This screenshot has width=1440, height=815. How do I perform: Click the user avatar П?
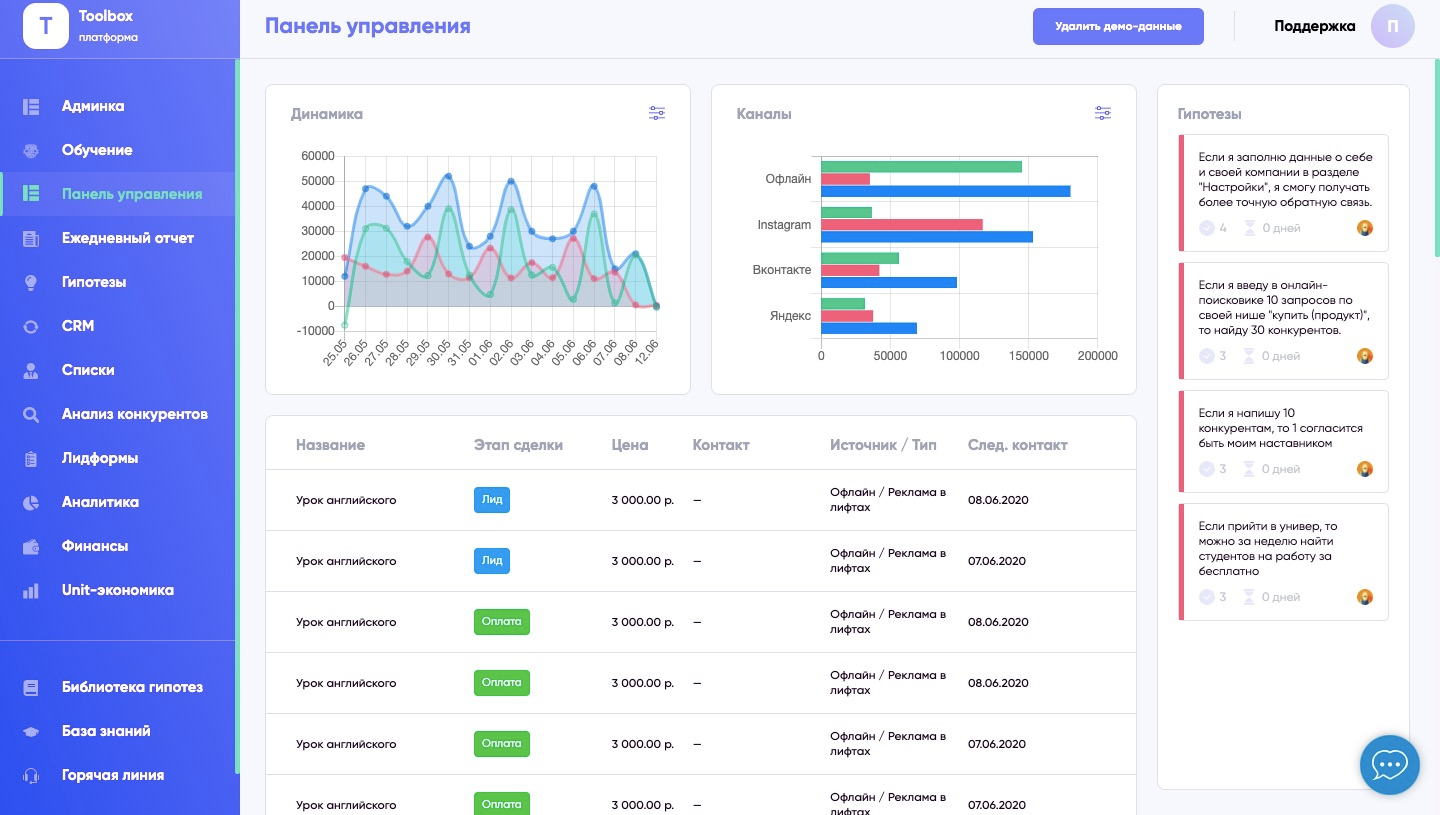1393,26
